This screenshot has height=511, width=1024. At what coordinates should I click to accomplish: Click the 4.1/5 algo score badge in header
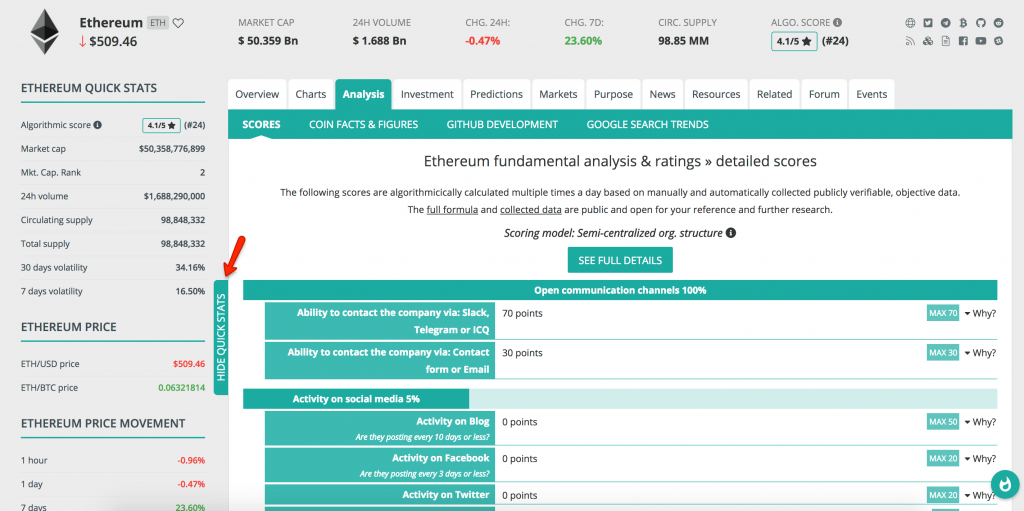[795, 41]
